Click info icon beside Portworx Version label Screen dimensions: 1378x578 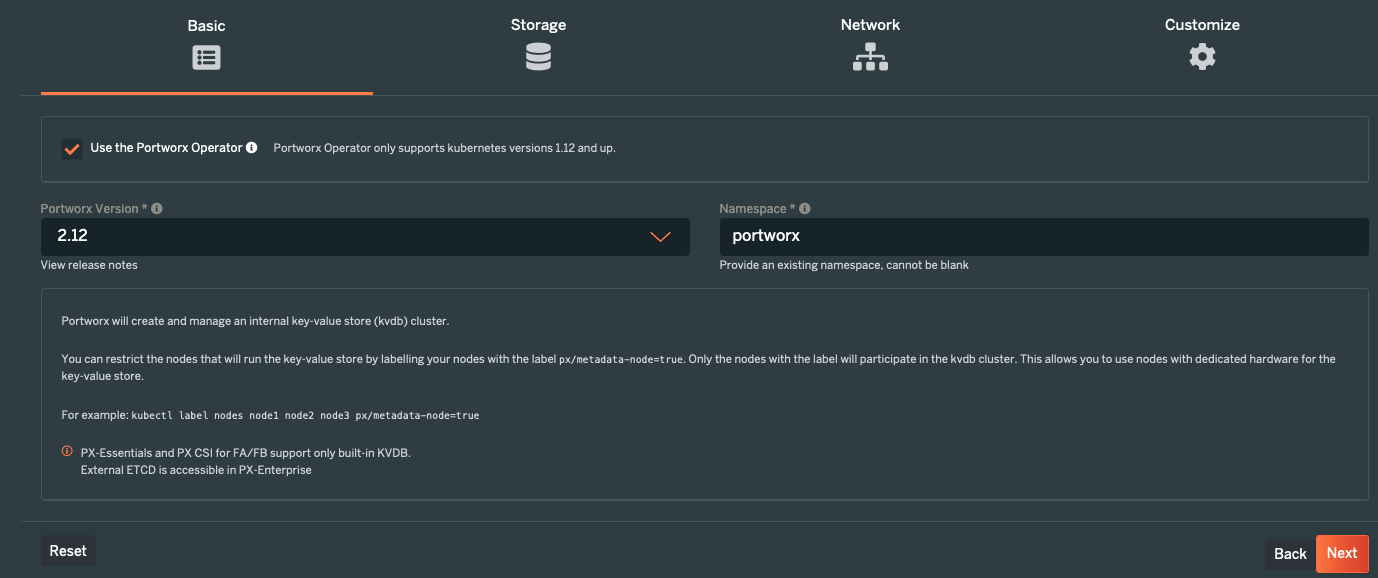point(157,209)
